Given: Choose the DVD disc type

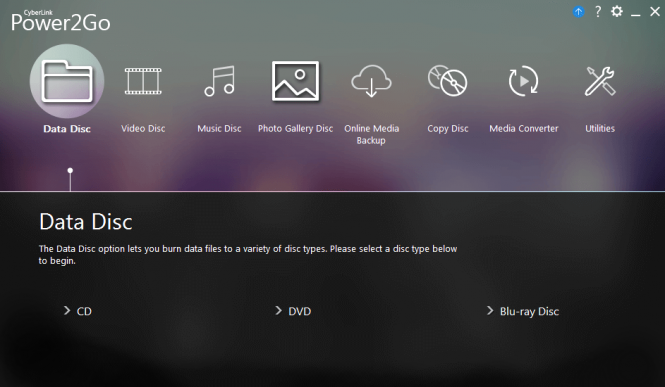Looking at the screenshot, I should click(293, 311).
